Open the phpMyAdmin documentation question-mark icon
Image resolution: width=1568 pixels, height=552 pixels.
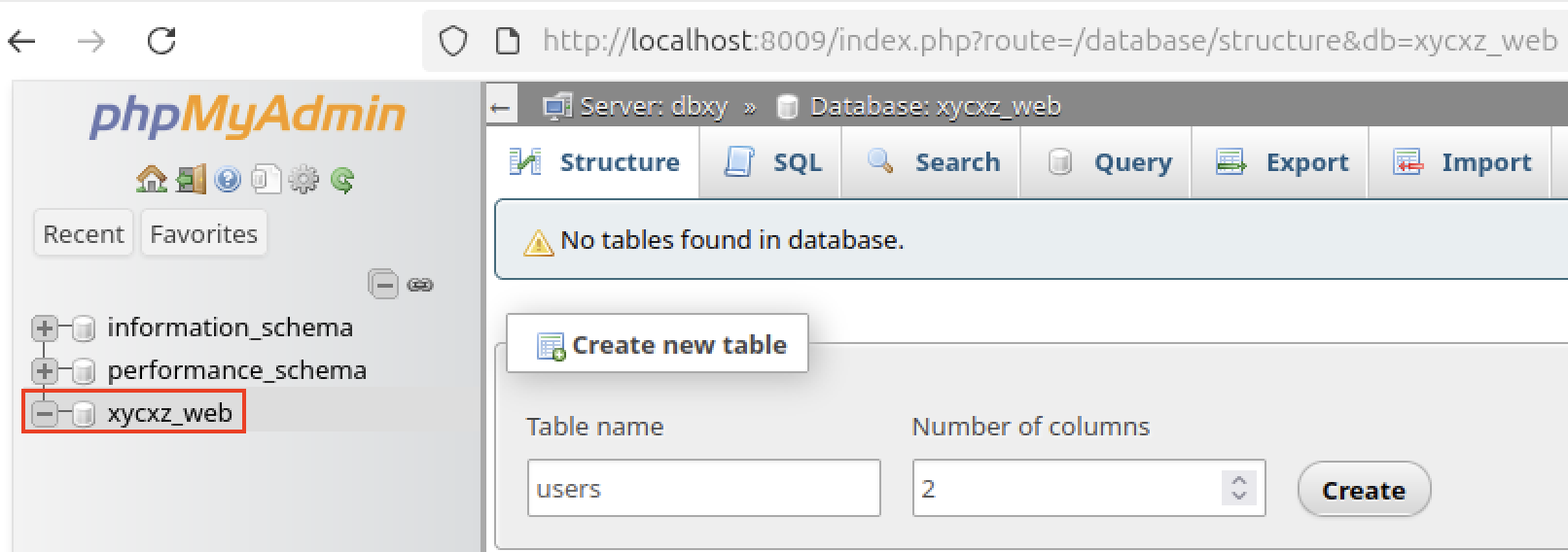pos(228,180)
